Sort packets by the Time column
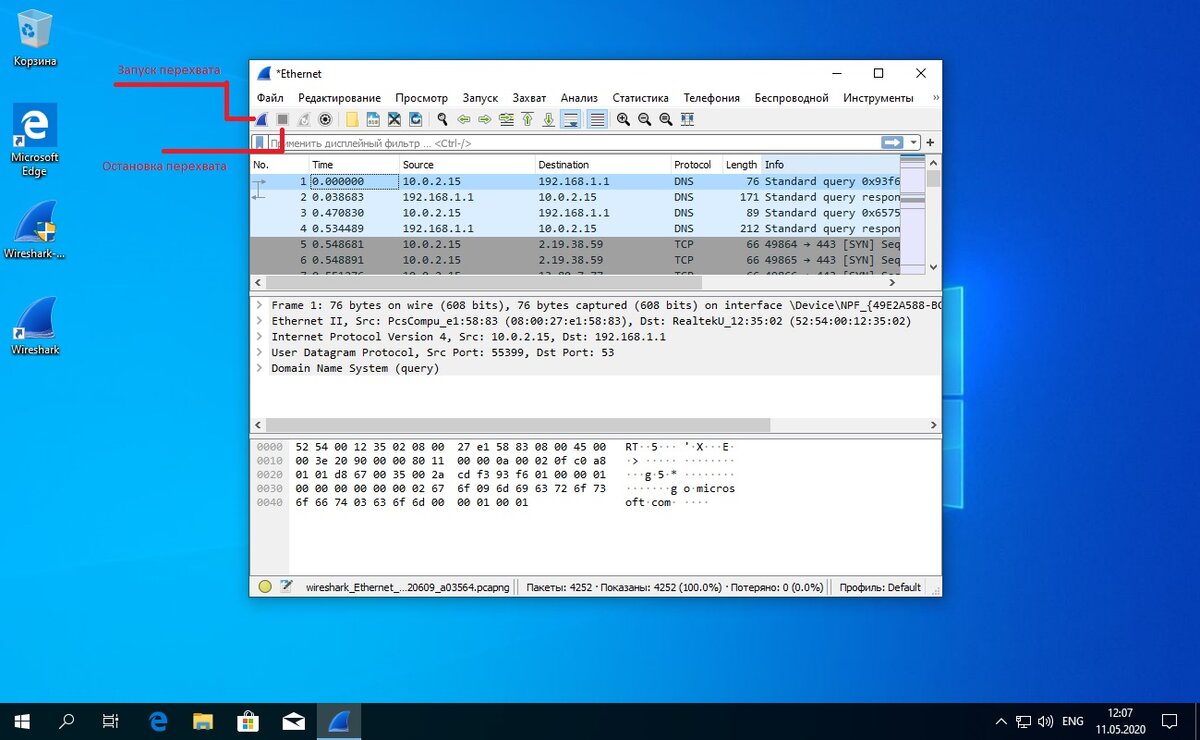 (x=353, y=165)
